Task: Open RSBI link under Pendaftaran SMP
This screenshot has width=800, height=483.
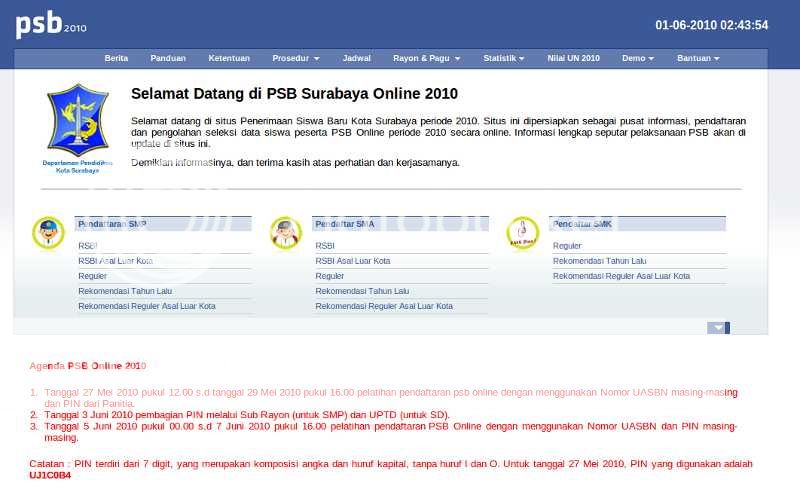Action: [88, 246]
